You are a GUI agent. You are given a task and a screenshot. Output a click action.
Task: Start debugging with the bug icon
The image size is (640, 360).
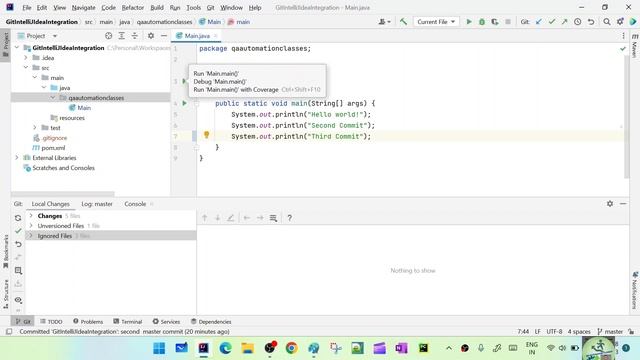point(482,22)
